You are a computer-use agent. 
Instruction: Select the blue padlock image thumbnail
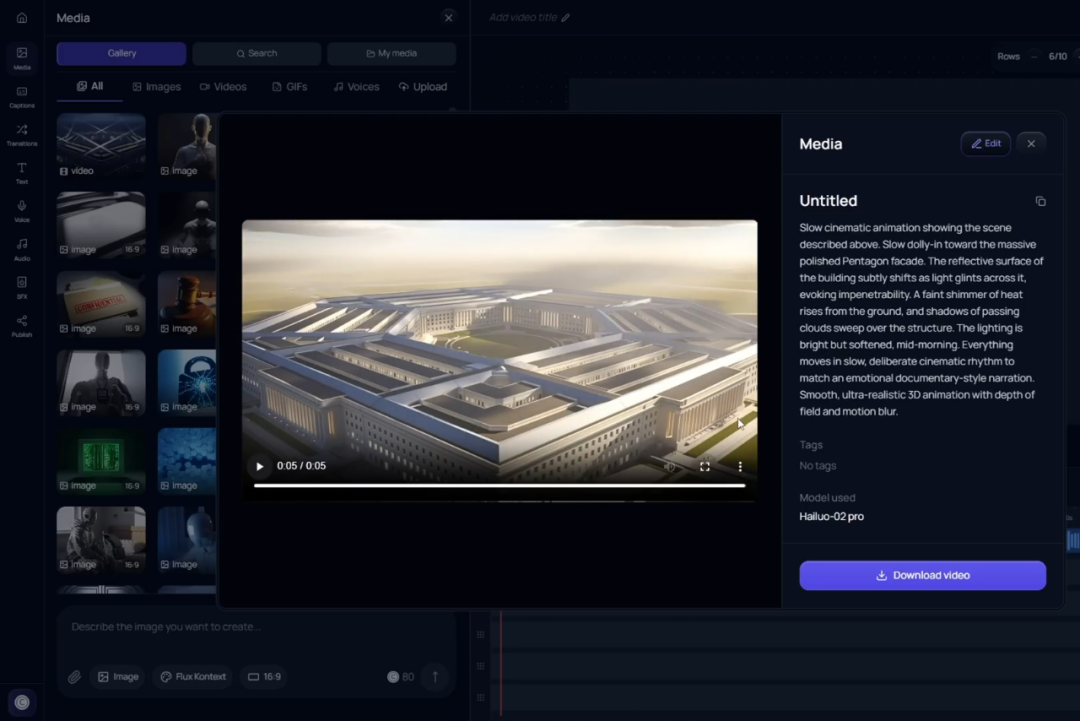(x=187, y=383)
